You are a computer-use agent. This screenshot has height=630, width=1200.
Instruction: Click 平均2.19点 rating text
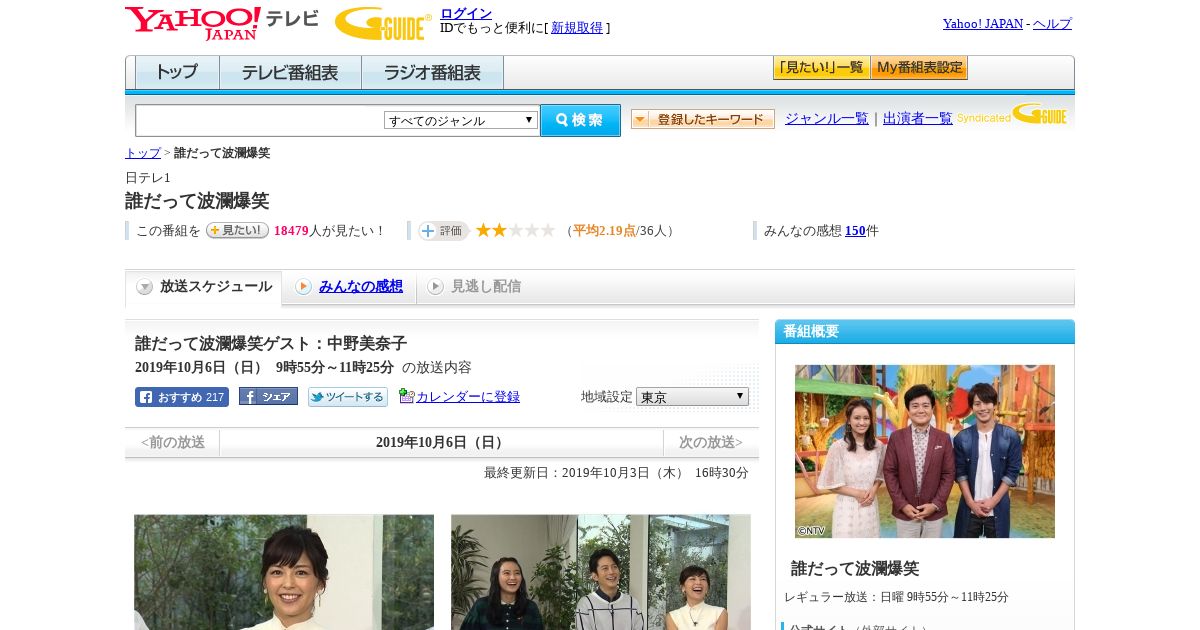pos(604,231)
